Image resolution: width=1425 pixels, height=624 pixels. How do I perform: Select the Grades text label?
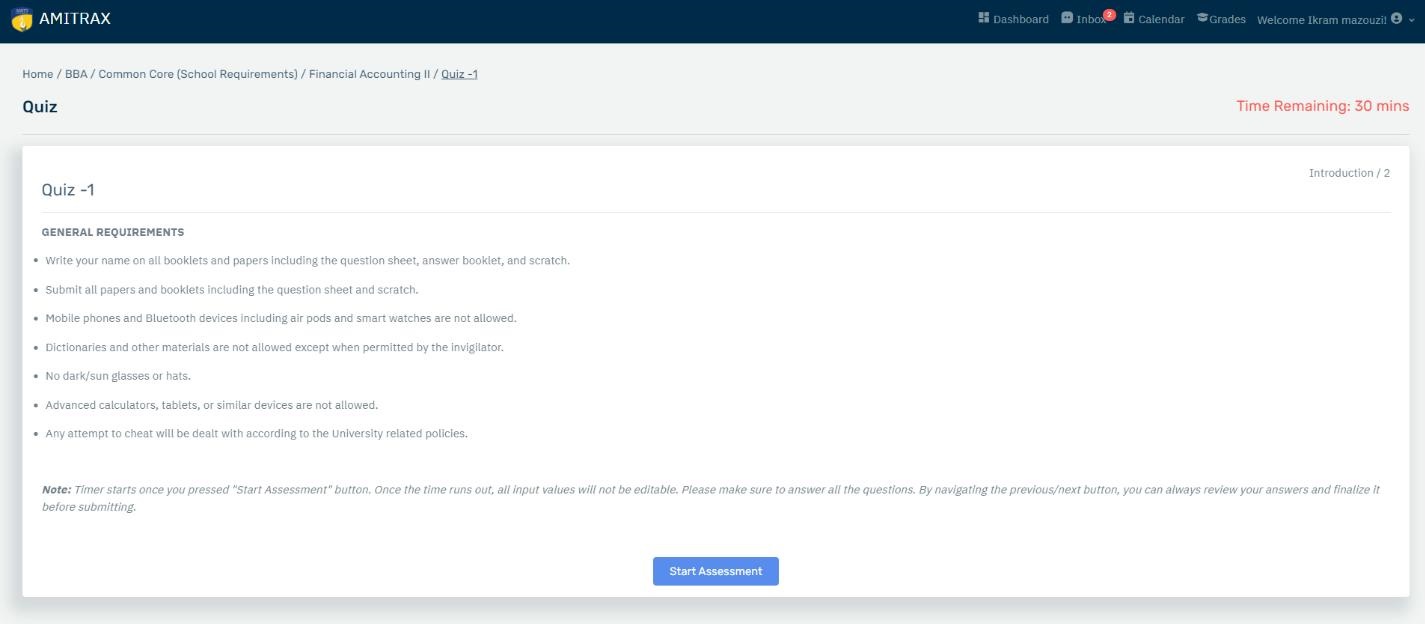coord(1227,19)
